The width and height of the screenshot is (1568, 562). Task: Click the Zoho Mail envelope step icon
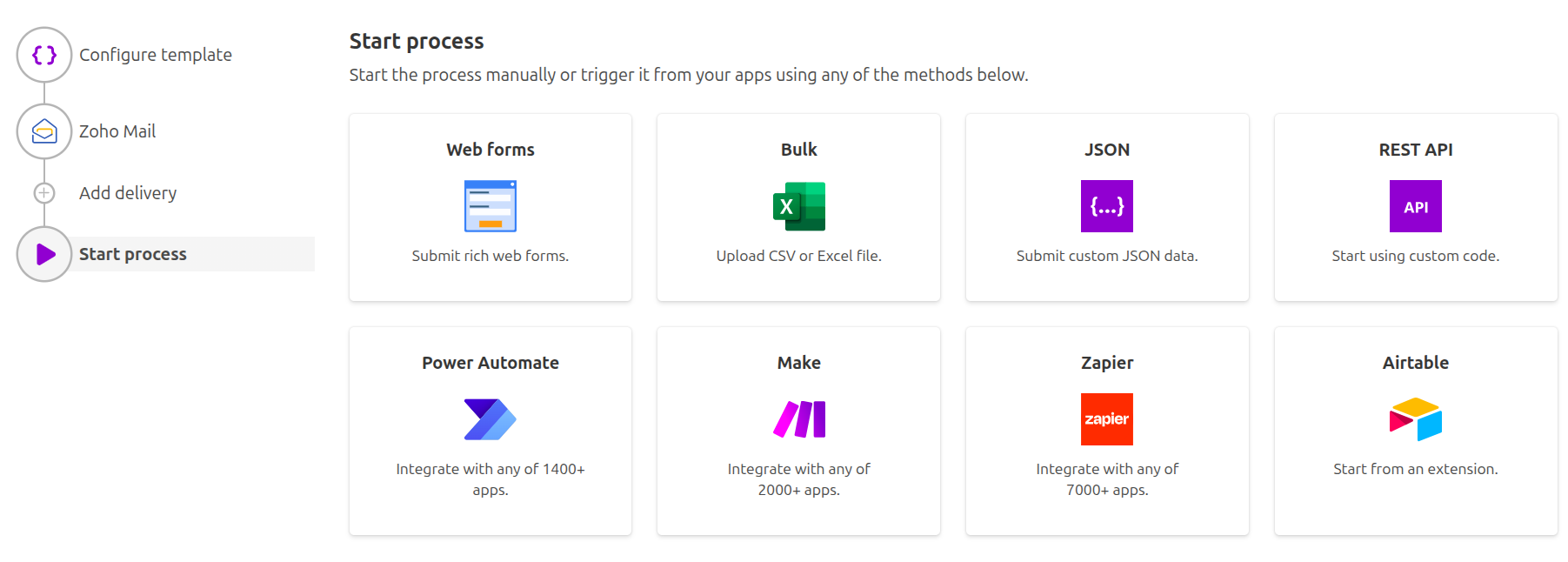(44, 131)
